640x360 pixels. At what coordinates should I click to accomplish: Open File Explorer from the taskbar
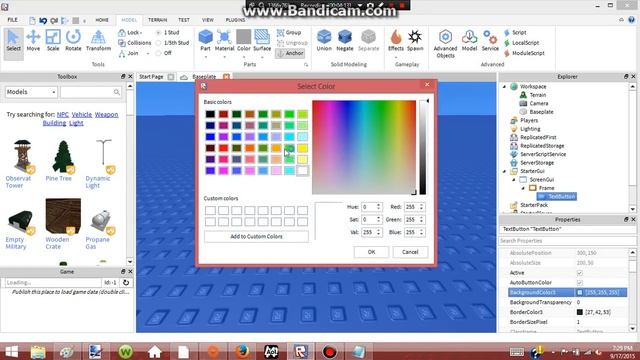coord(38,351)
